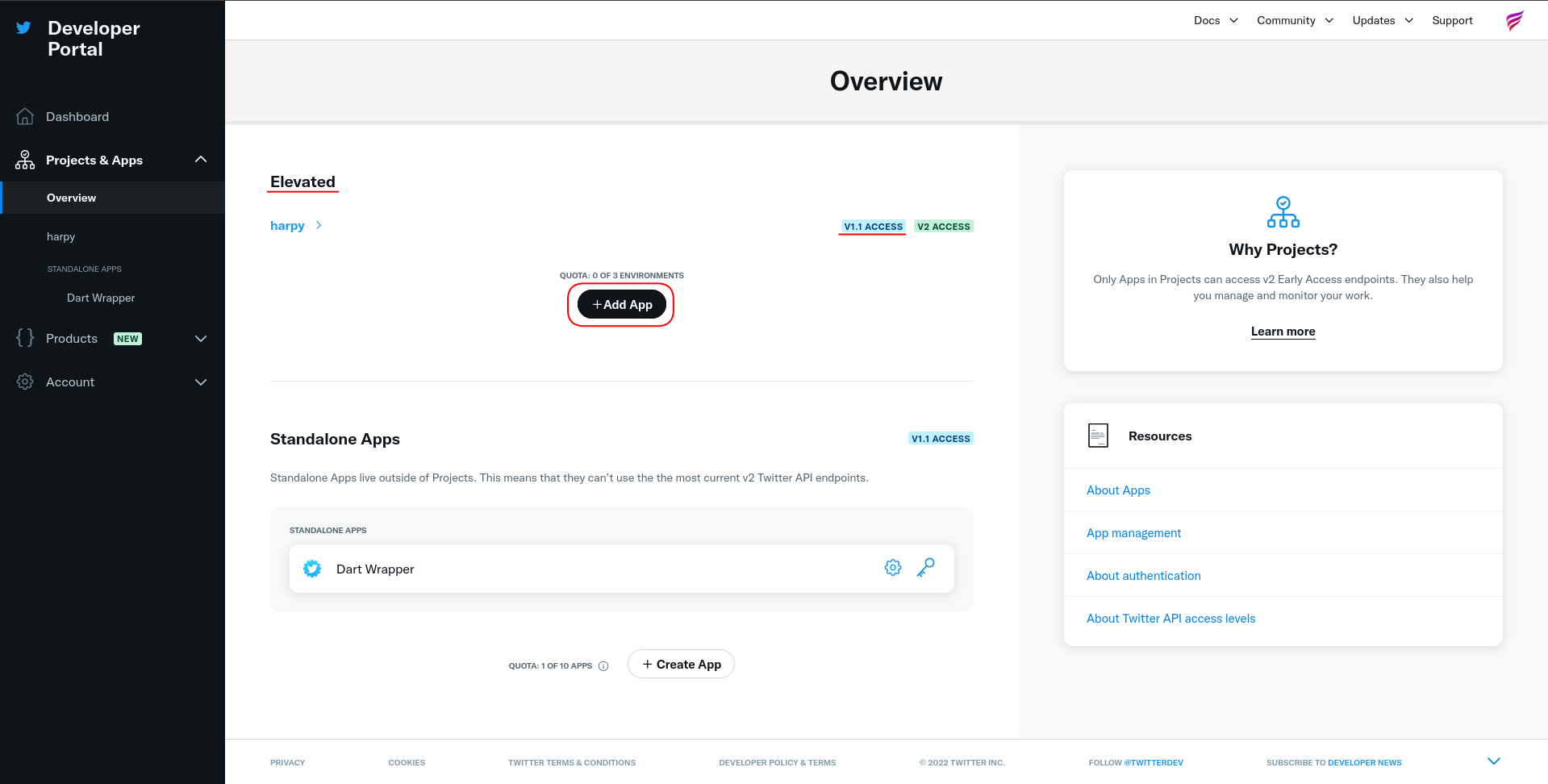Click the Standalone Apps heading
Viewport: 1548px width, 784px height.
[x=335, y=439]
